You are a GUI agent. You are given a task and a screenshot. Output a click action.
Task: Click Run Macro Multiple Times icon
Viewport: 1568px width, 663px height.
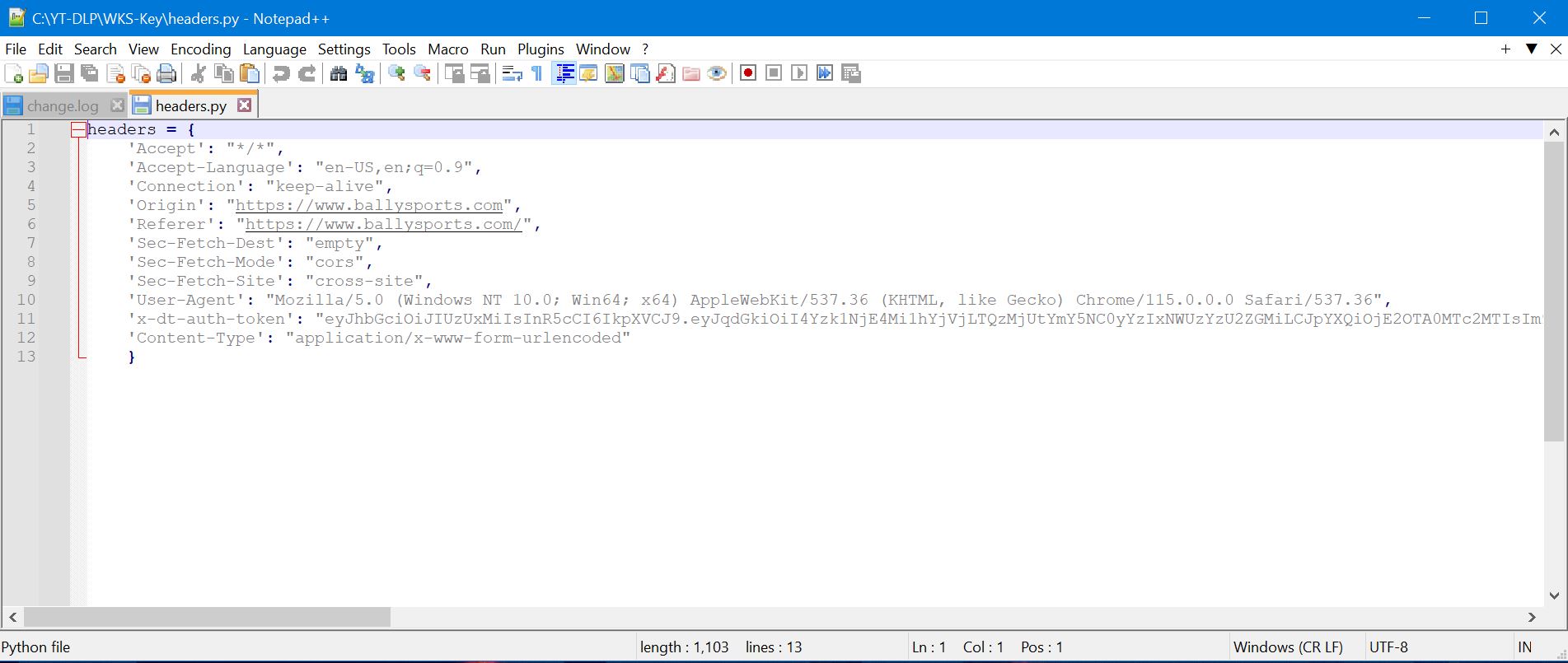[825, 74]
